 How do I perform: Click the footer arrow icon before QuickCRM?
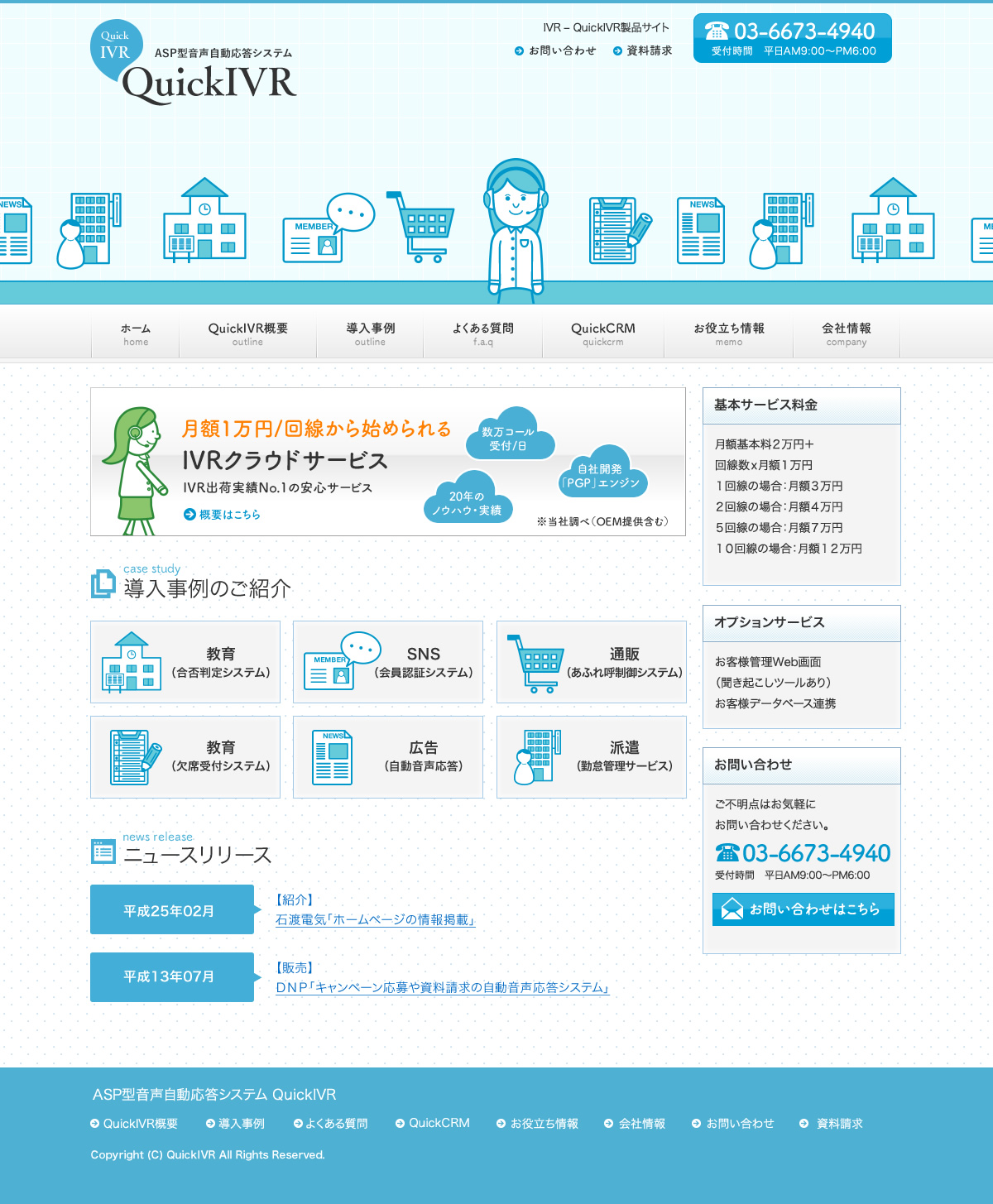401,1124
